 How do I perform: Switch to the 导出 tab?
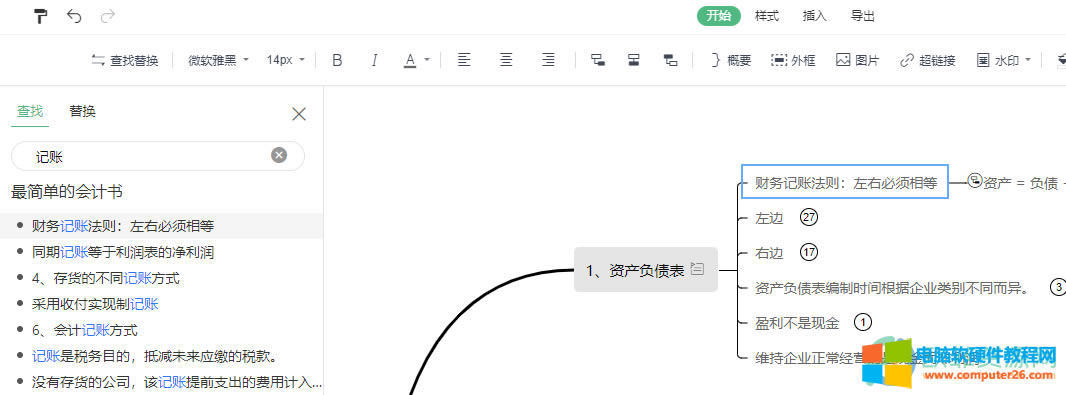[x=863, y=16]
